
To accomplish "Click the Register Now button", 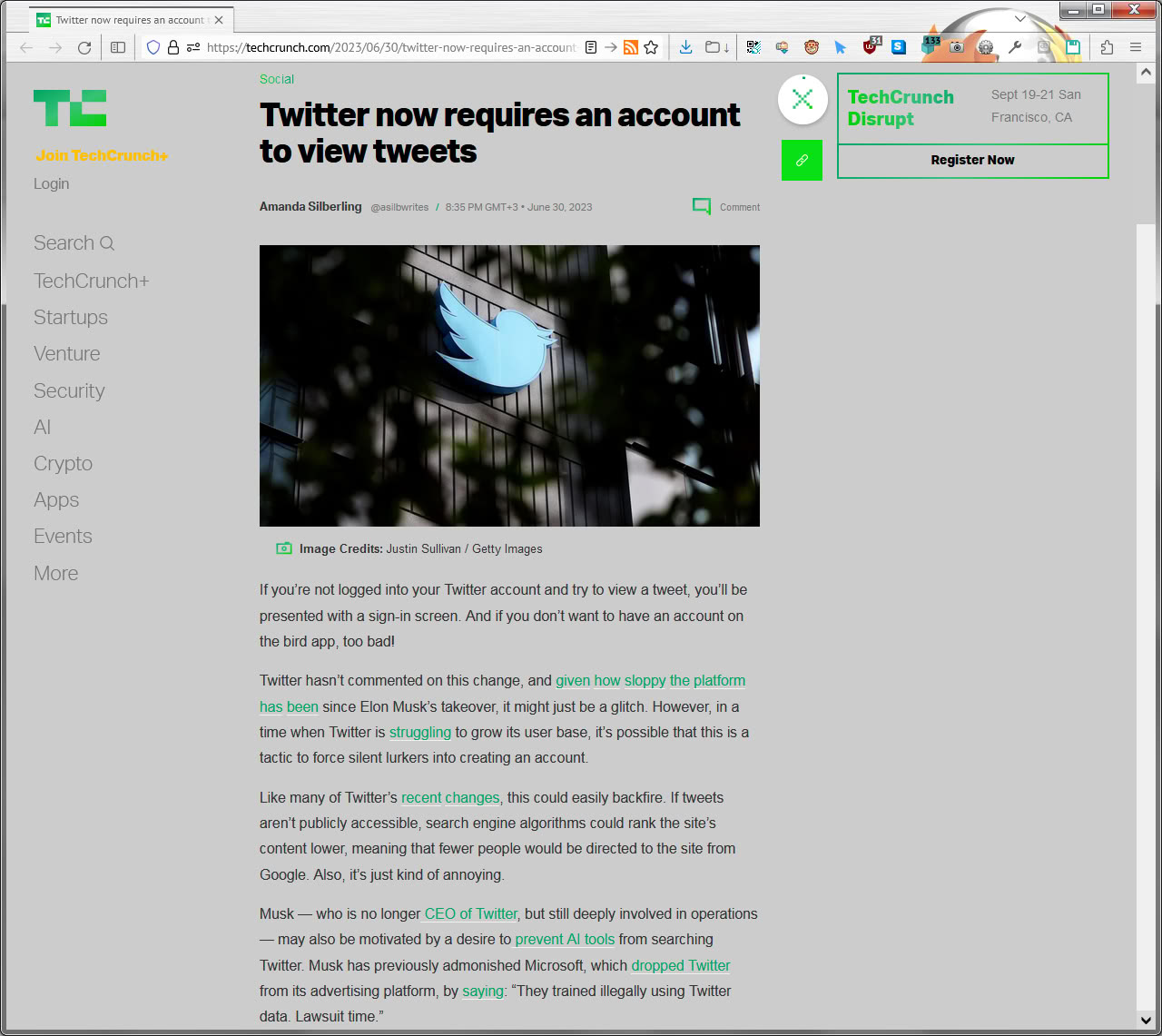I will point(972,161).
